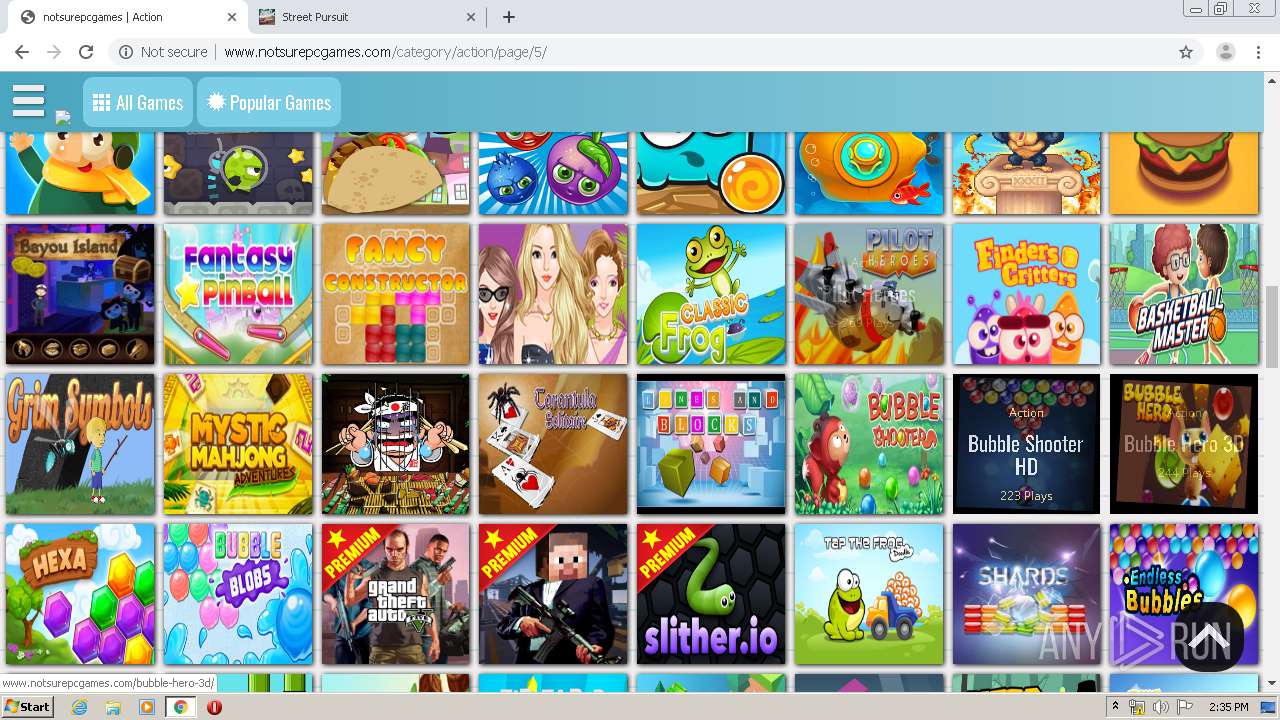Image resolution: width=1280 pixels, height=720 pixels.
Task: Open the Bubble Blobs game
Action: [x=238, y=594]
